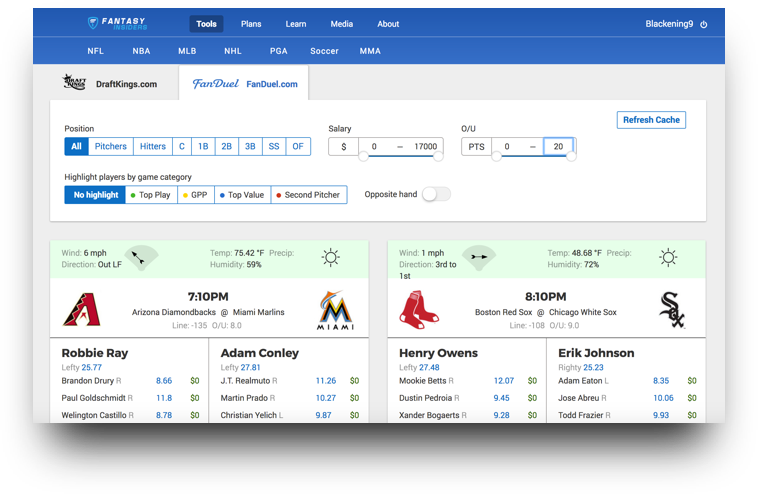Click the wind direction icon for Arizona game
The image size is (758, 494).
point(141,258)
